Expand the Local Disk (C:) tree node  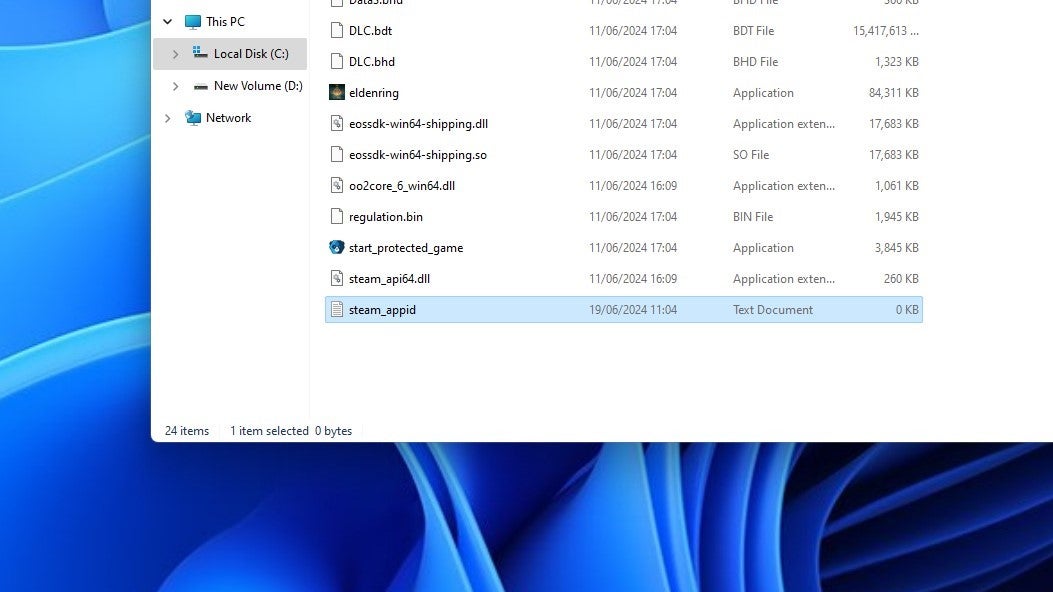pos(175,53)
